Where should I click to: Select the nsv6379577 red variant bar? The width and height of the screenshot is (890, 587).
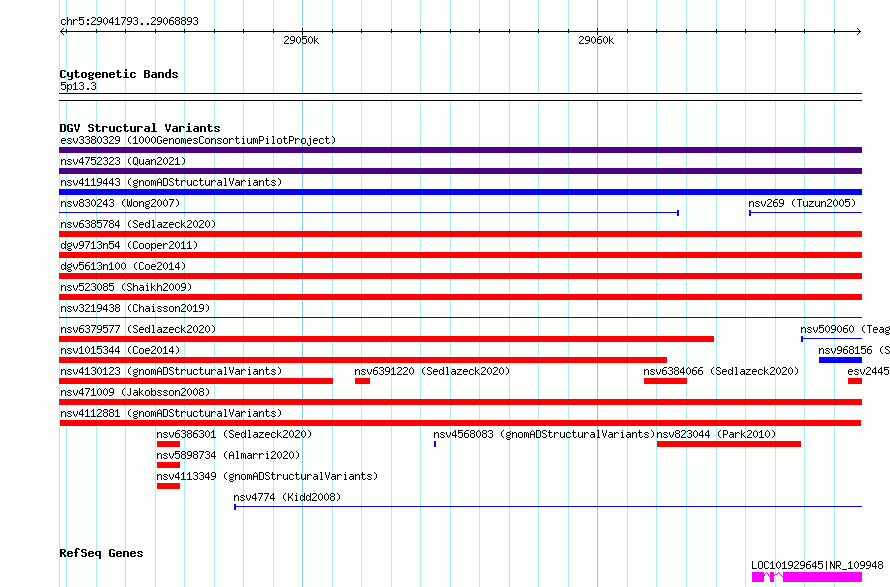tap(387, 339)
